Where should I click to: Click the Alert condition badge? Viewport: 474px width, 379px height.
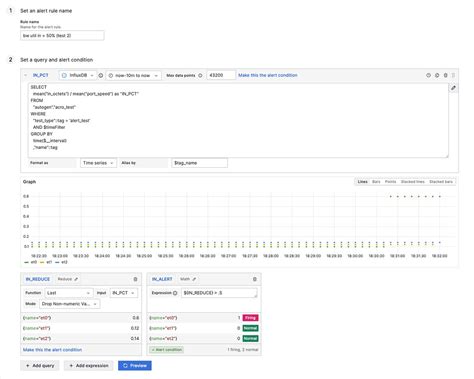(x=166, y=350)
